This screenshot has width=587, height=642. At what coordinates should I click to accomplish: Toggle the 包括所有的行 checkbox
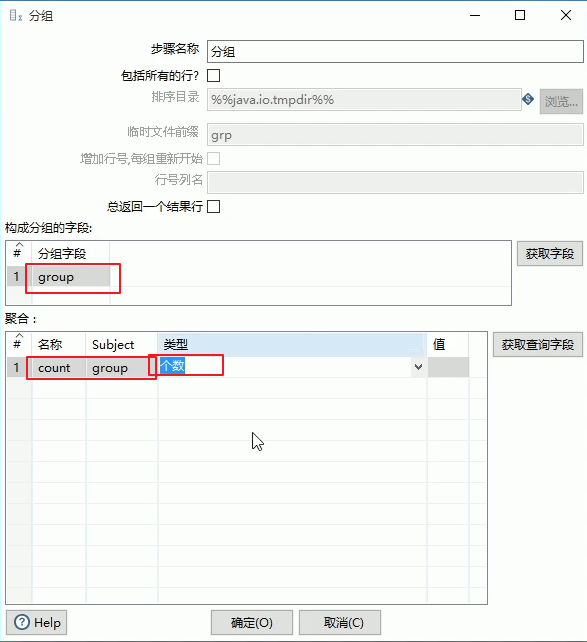(214, 76)
